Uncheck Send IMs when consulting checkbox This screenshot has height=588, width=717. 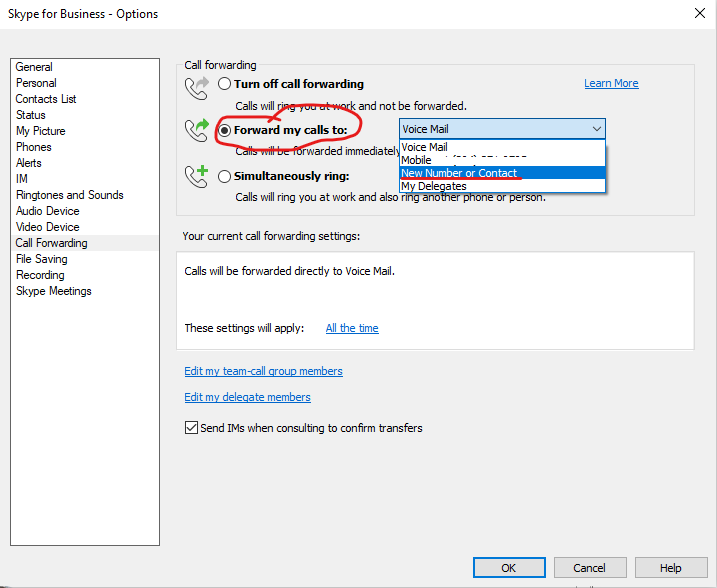point(192,428)
